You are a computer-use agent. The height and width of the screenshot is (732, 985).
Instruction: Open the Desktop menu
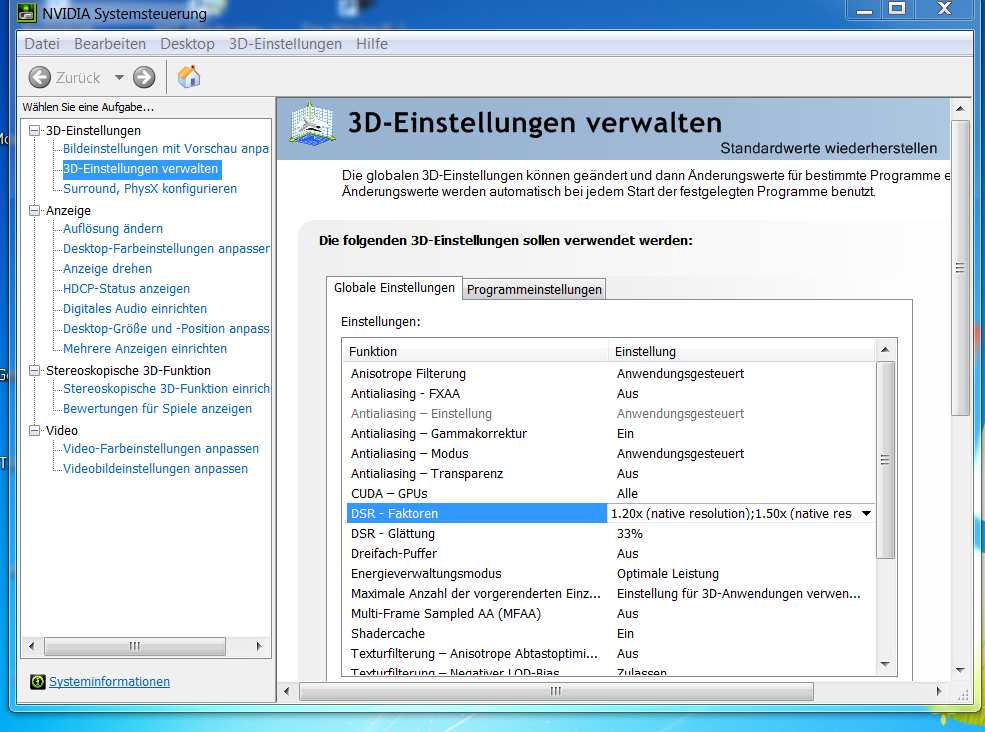coord(187,44)
